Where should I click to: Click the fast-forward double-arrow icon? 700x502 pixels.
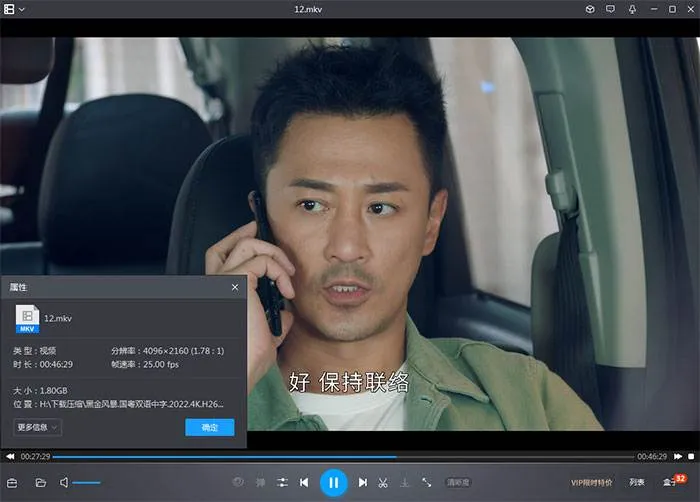pos(678,456)
